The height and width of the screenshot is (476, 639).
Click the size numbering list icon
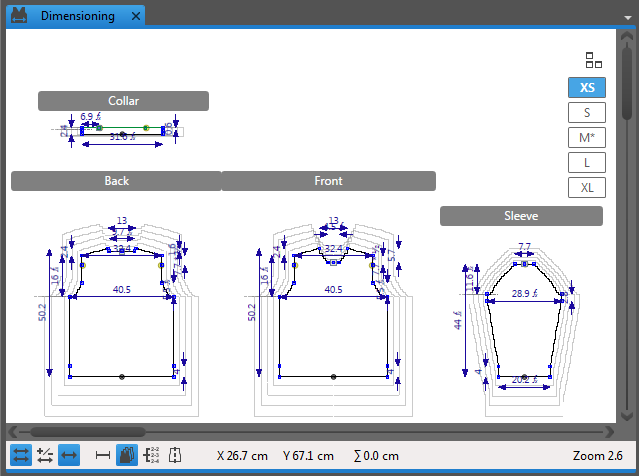pos(153,456)
